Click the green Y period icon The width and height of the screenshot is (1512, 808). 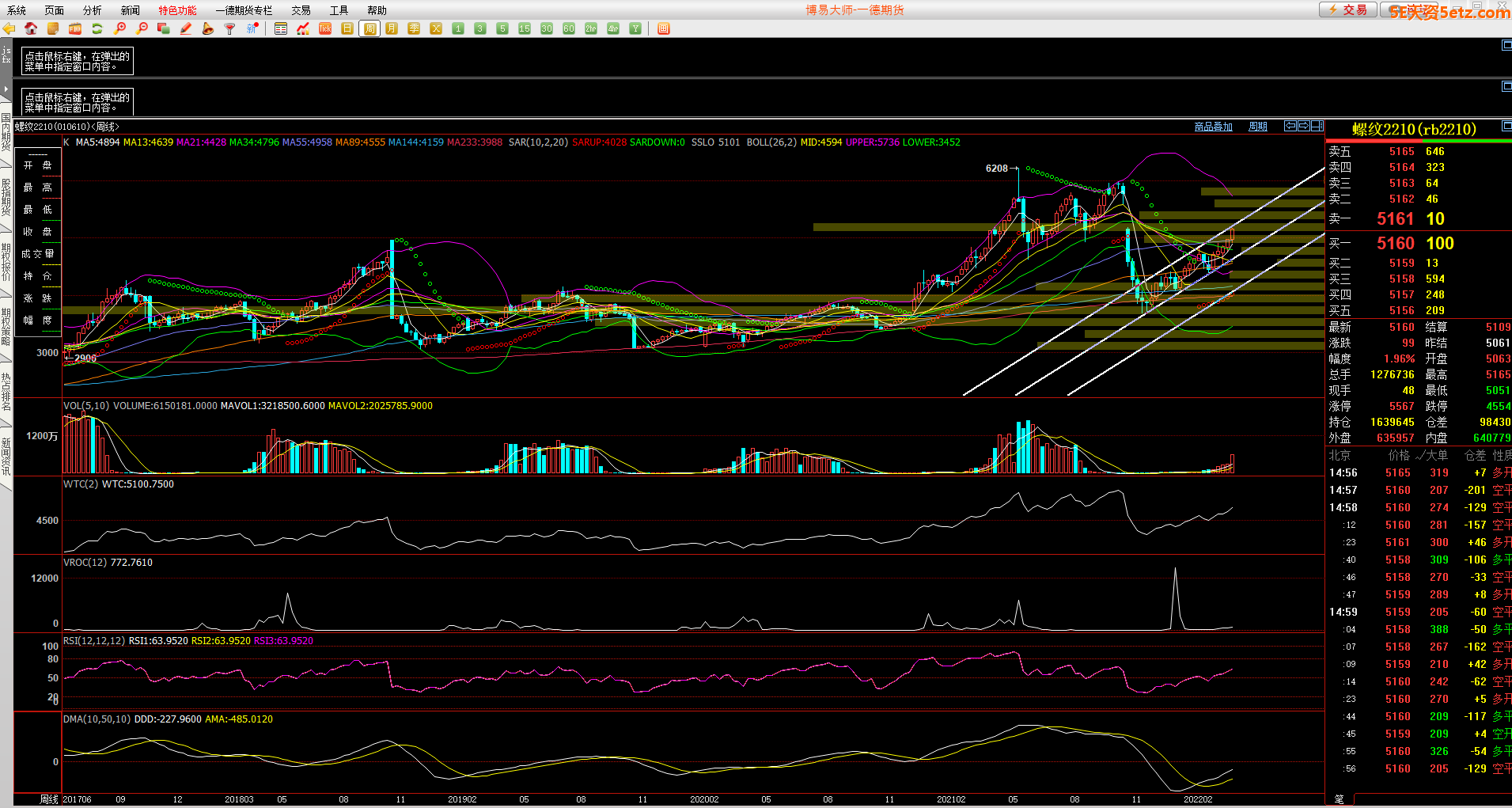point(635,28)
